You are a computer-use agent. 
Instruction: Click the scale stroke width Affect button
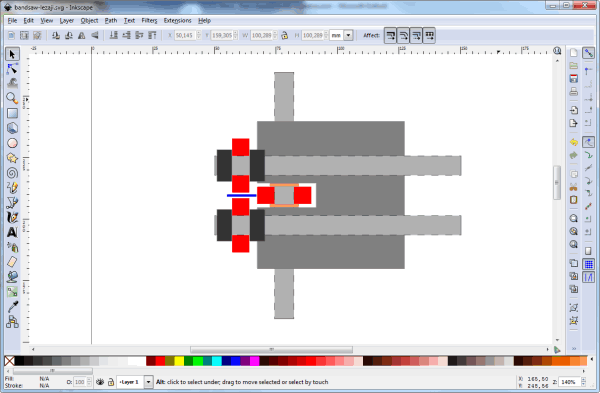[390, 36]
